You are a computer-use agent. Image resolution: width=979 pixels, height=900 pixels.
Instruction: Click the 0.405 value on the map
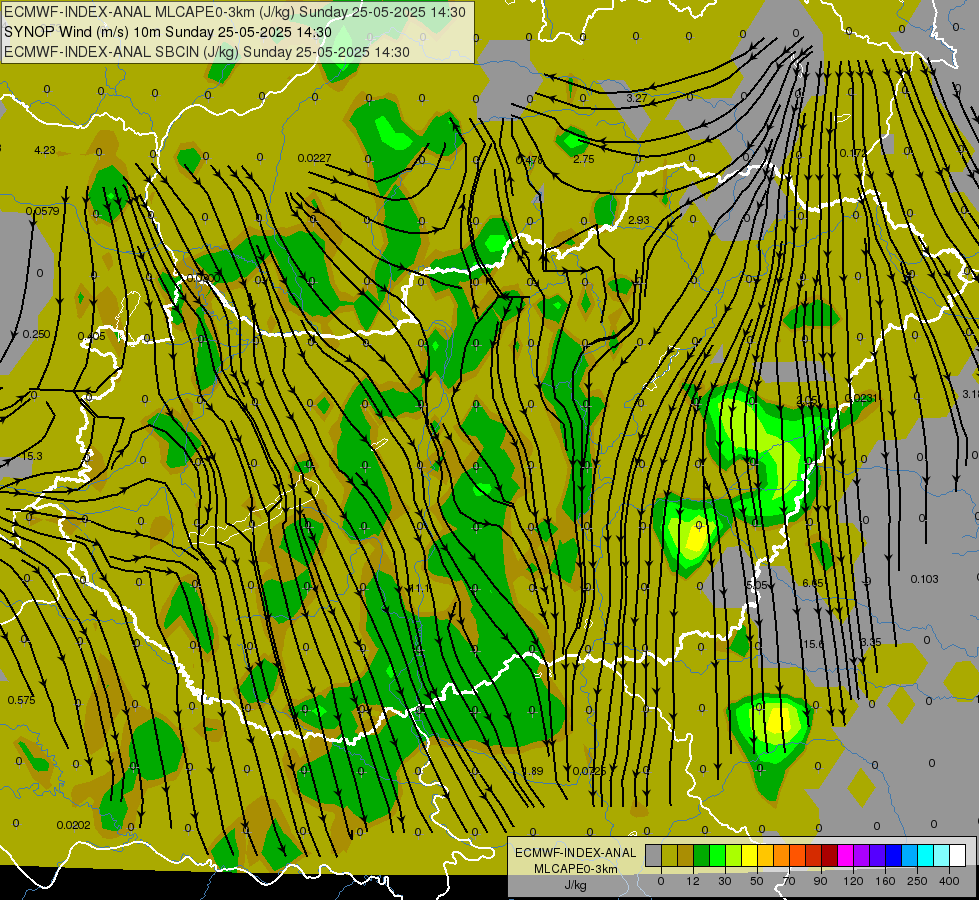92,336
